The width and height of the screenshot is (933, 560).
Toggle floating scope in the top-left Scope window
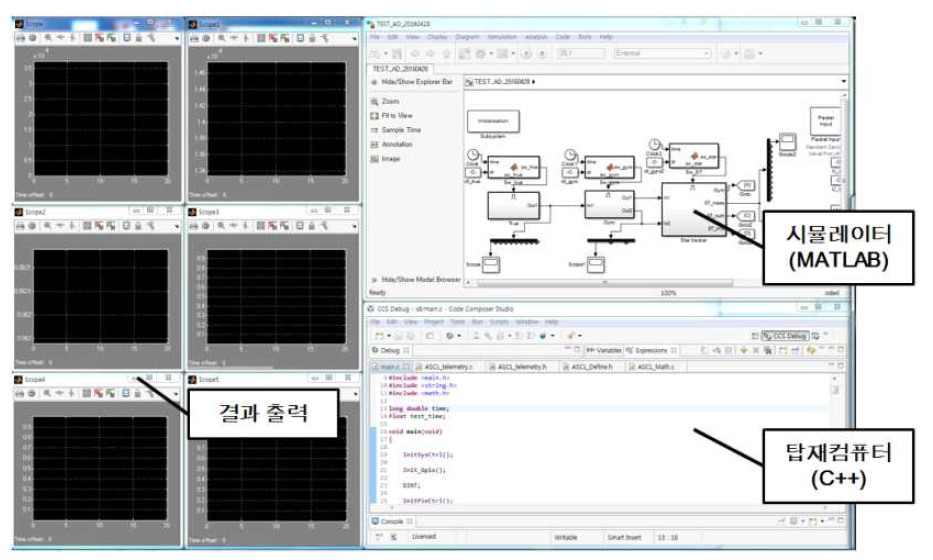pyautogui.click(x=127, y=37)
